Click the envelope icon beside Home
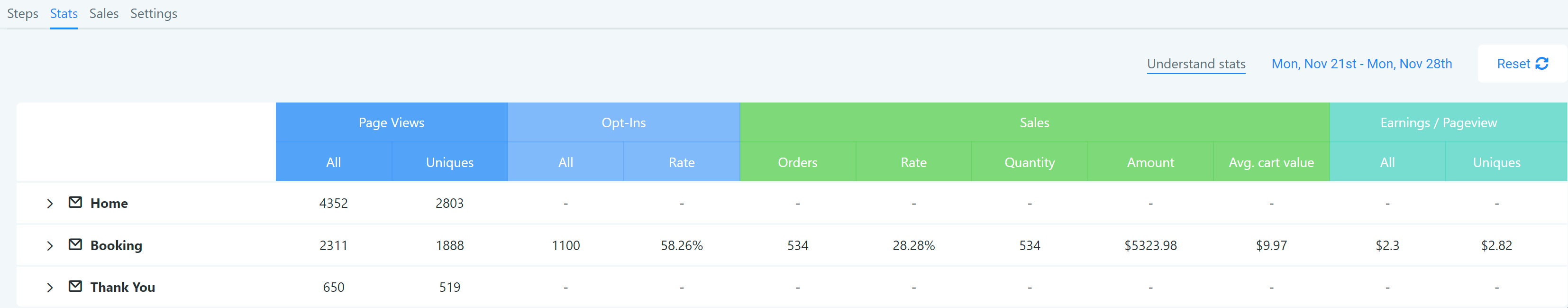 point(75,203)
